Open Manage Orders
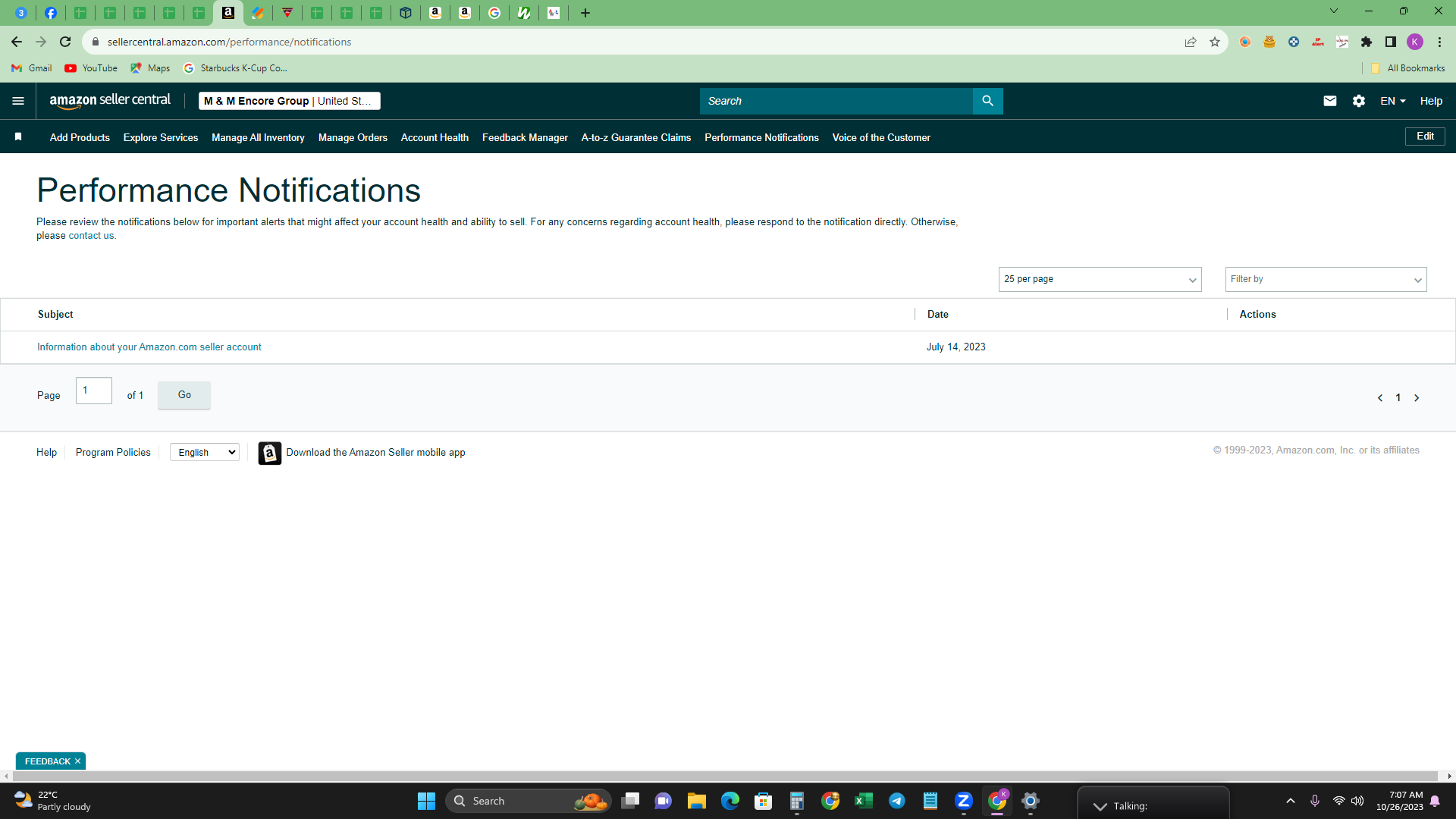 pyautogui.click(x=353, y=137)
